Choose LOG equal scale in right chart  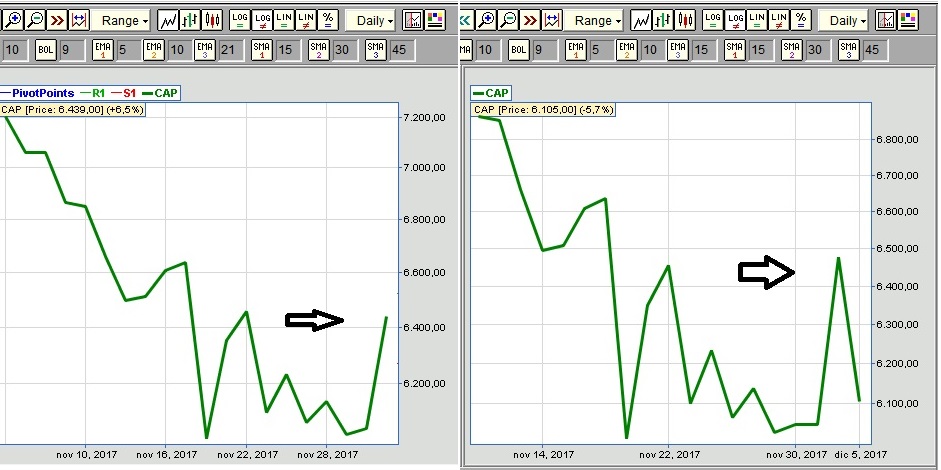click(x=712, y=20)
